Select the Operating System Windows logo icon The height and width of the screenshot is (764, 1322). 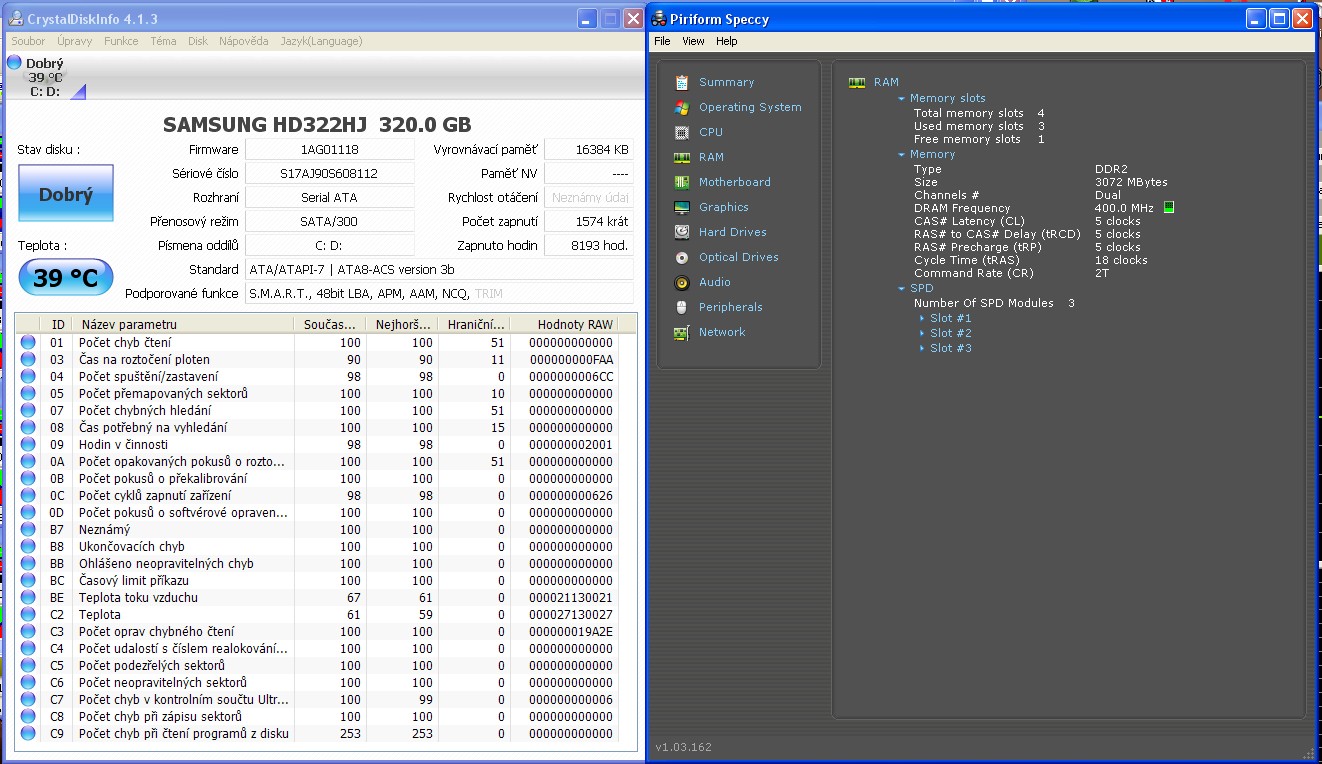[682, 107]
